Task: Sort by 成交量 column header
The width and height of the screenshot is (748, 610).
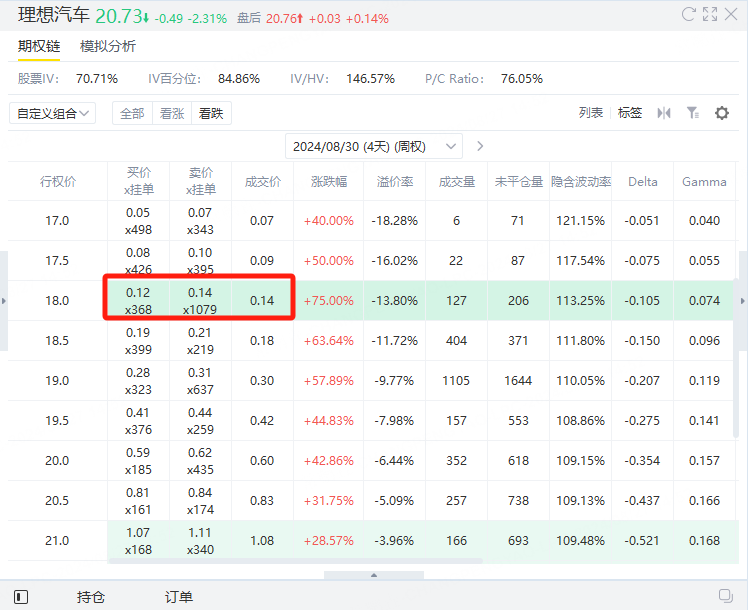Action: [x=457, y=182]
